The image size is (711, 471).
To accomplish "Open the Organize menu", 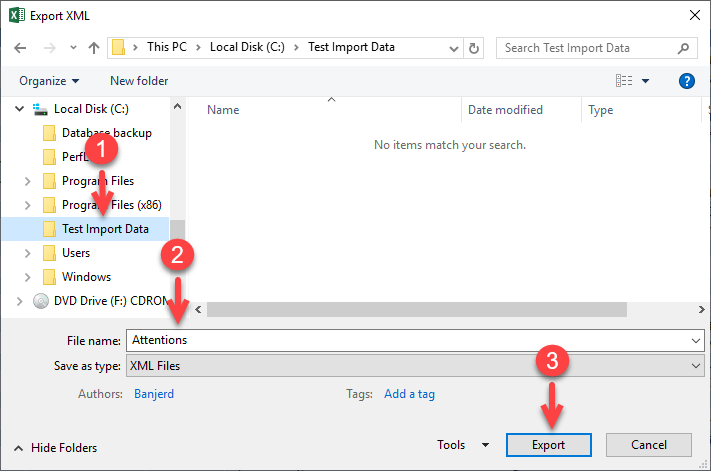I will pyautogui.click(x=49, y=81).
